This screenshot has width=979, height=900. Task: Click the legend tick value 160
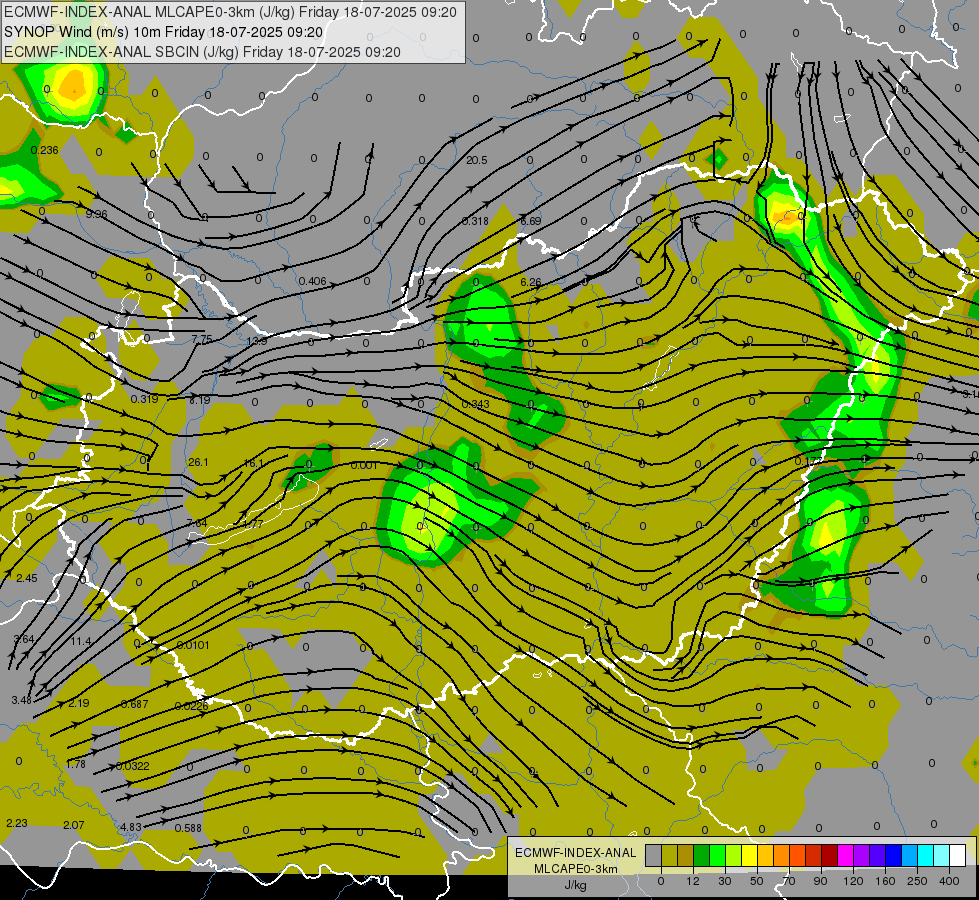pos(885,881)
